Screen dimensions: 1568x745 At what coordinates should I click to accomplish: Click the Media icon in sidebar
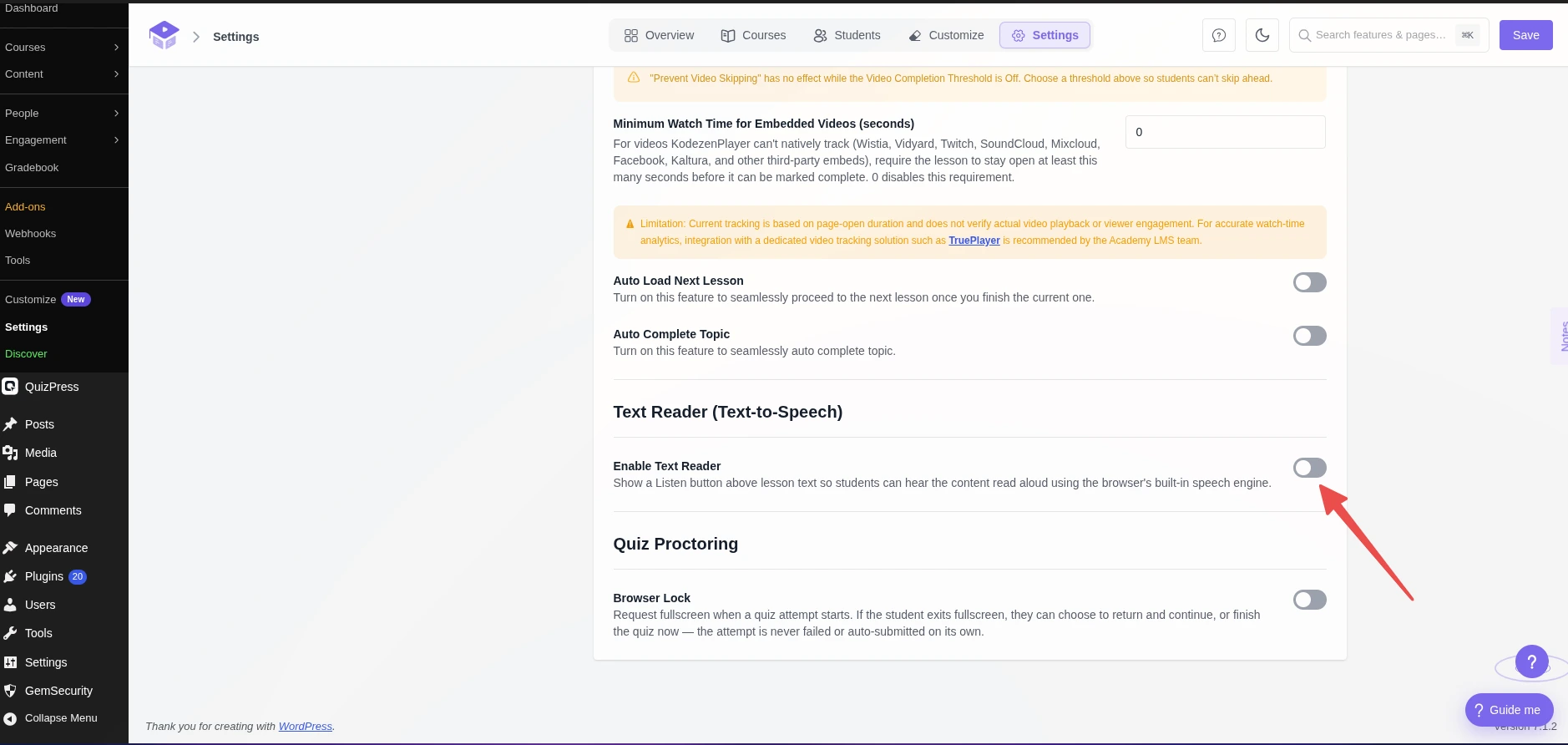[x=10, y=453]
